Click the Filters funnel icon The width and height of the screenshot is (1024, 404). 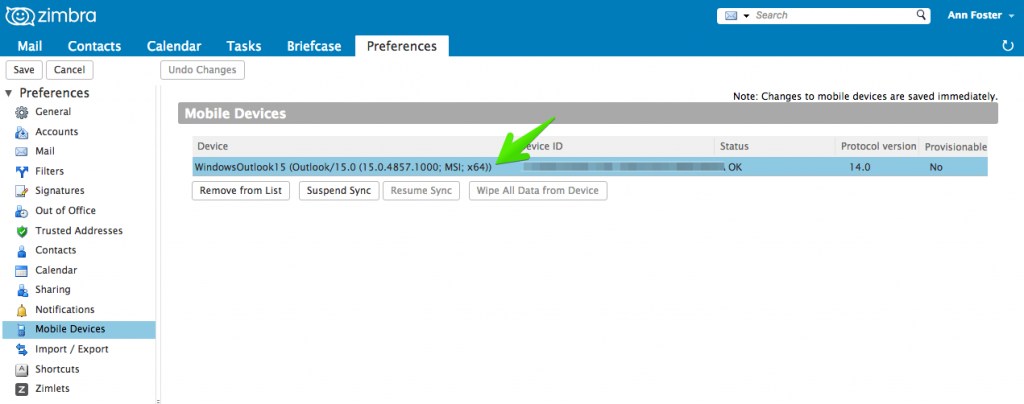tap(22, 172)
